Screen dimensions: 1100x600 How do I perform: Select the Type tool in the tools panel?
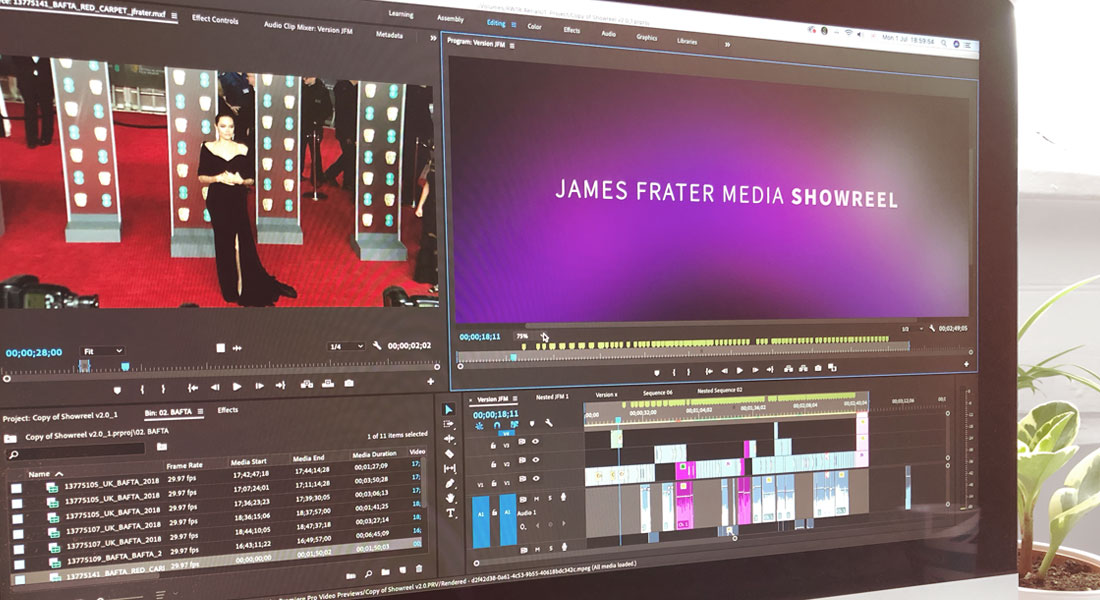click(x=450, y=513)
